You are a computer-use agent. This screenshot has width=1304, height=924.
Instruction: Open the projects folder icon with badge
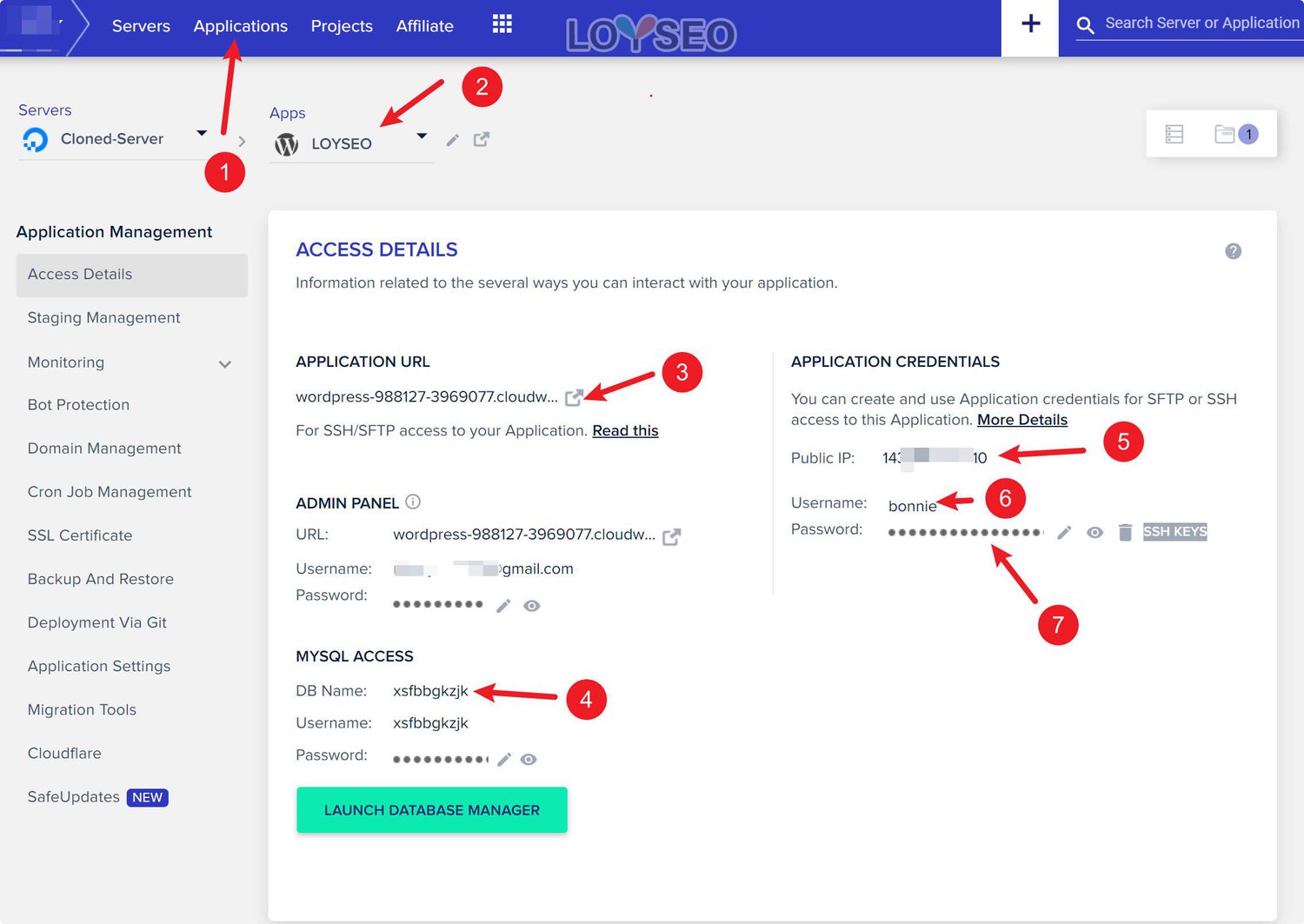click(x=1236, y=134)
